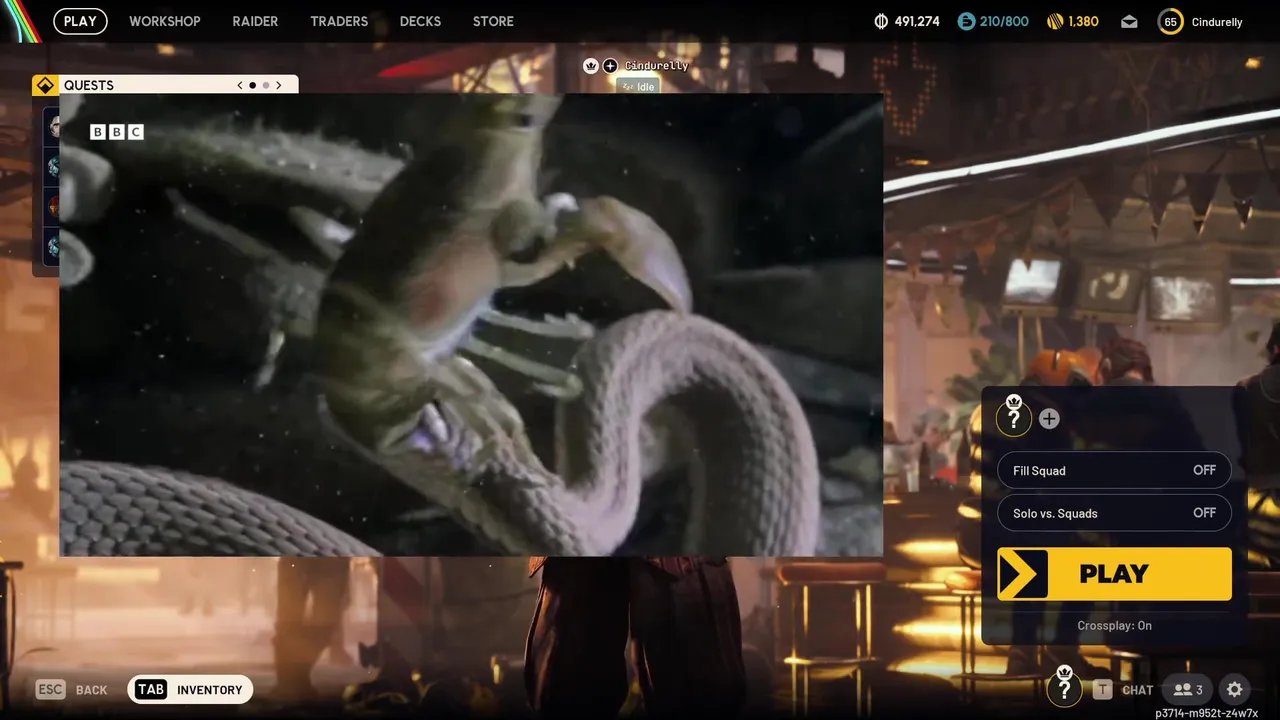The height and width of the screenshot is (720, 1280).
Task: Open the settings gear icon
Action: pos(1235,689)
